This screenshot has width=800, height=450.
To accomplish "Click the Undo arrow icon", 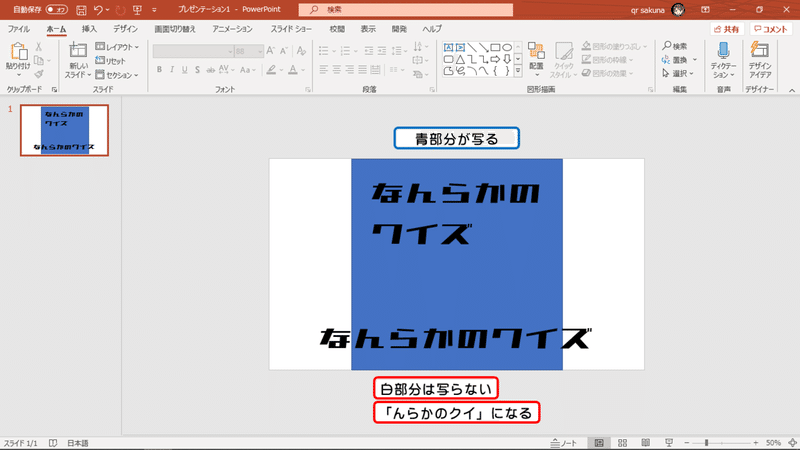I will pyautogui.click(x=98, y=10).
